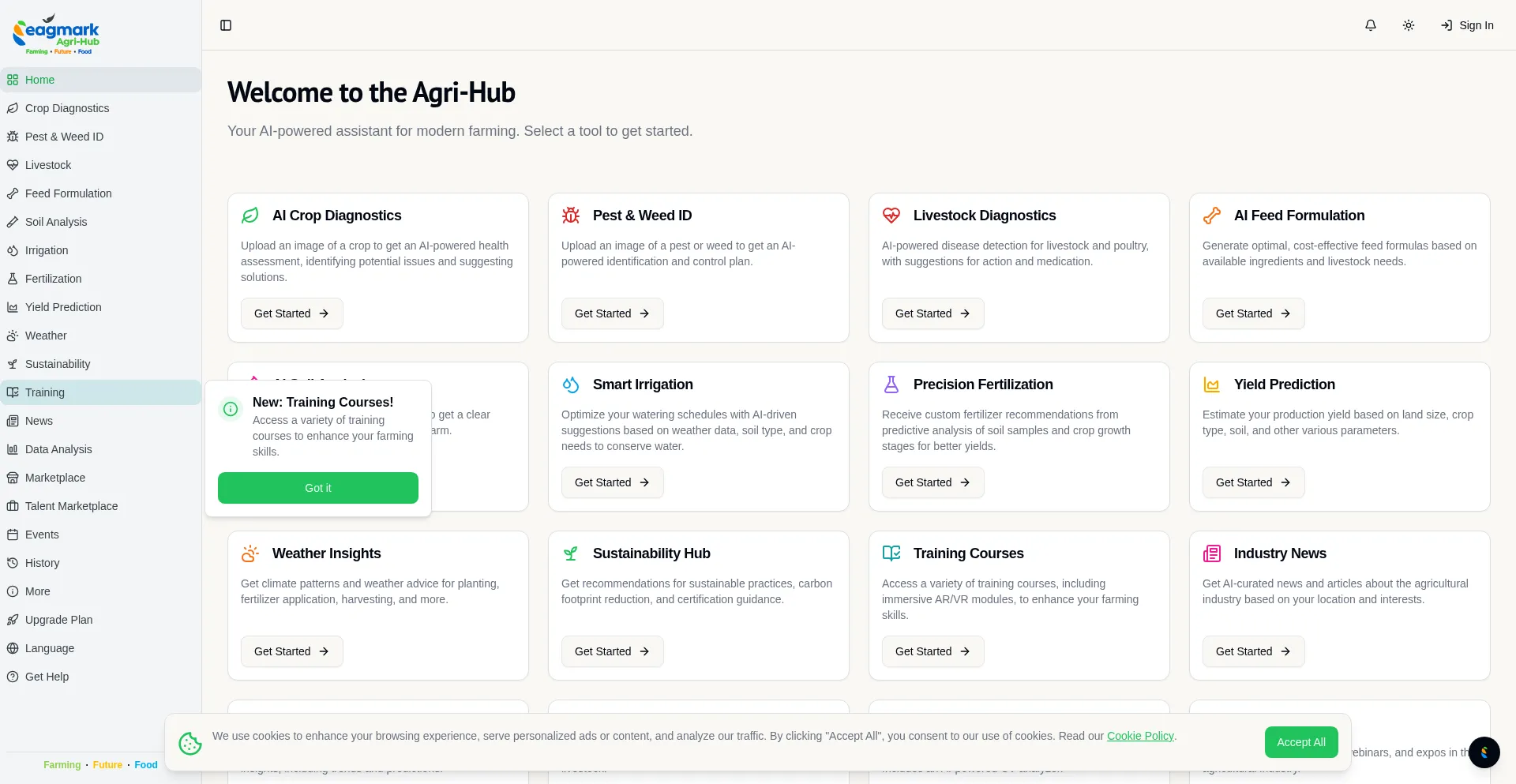The image size is (1516, 784).
Task: Click the Eagmark Agri-Hub logo
Action: [x=56, y=34]
